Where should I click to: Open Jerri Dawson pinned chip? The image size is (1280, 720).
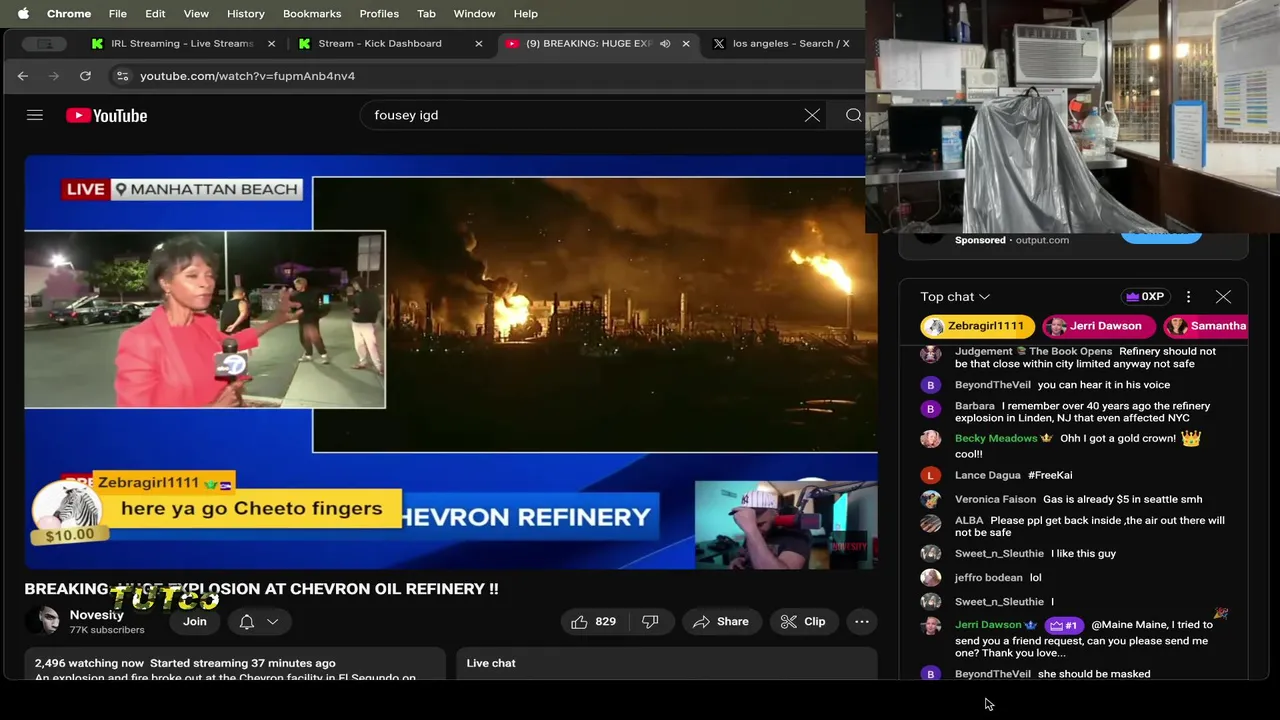[x=1098, y=326]
